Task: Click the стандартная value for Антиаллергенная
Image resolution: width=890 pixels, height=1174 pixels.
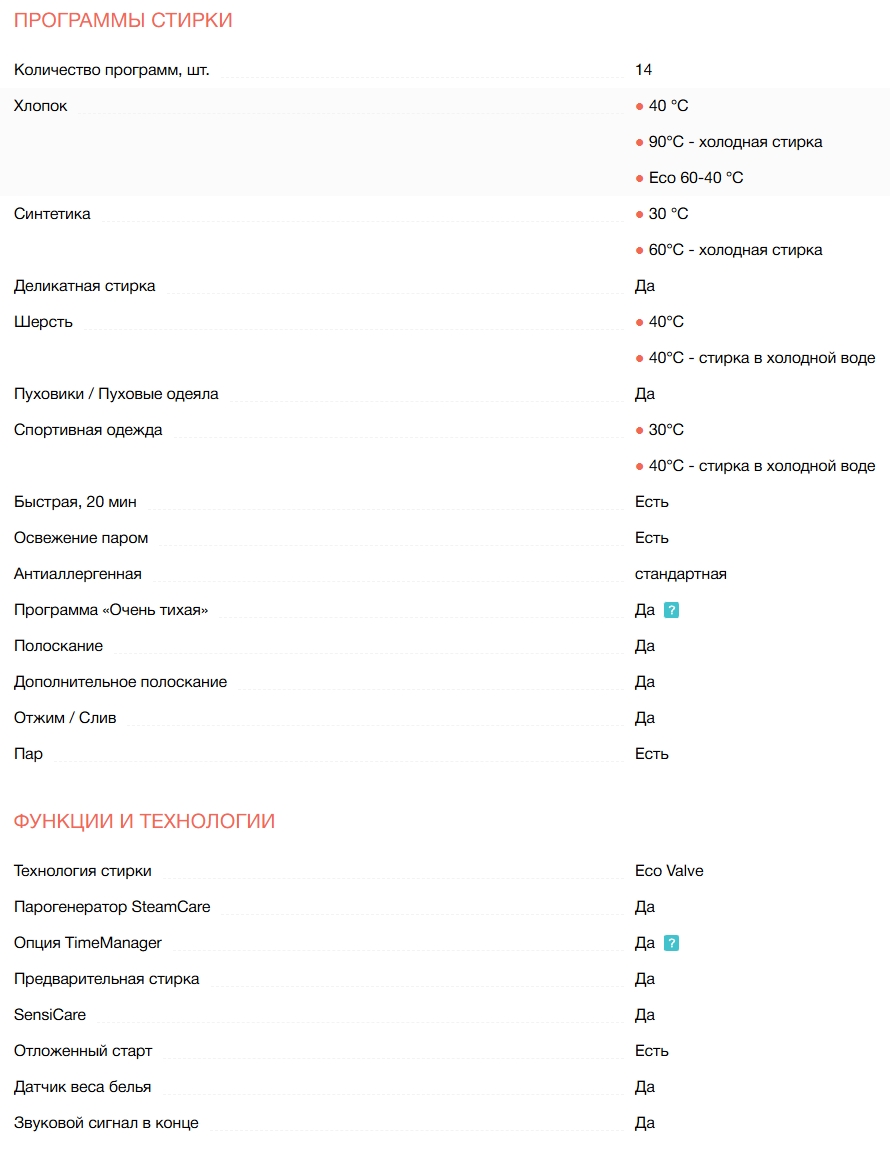Action: (x=680, y=574)
